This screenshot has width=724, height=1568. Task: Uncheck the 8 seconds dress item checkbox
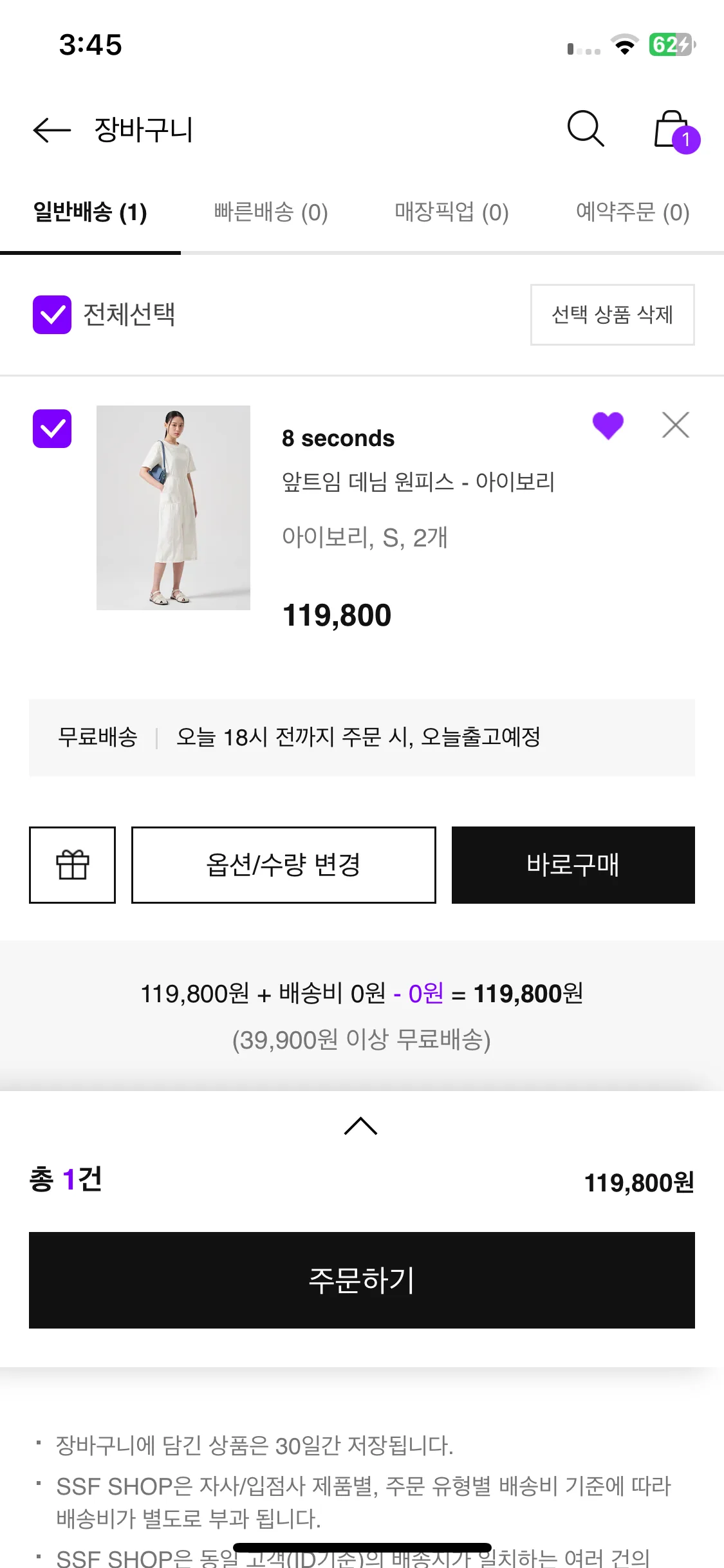point(52,429)
